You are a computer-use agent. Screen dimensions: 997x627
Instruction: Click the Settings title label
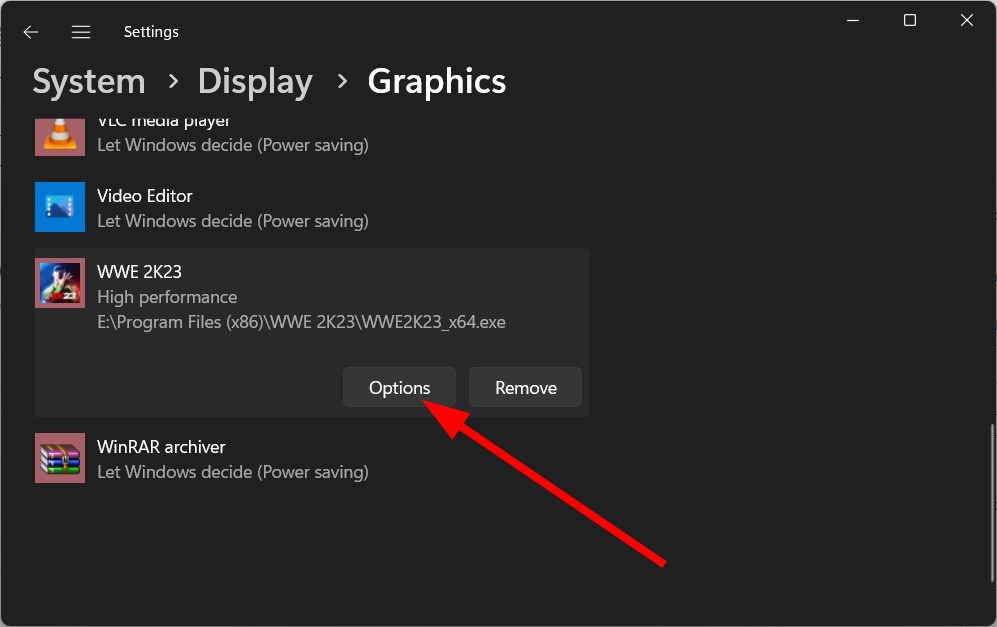coord(150,31)
